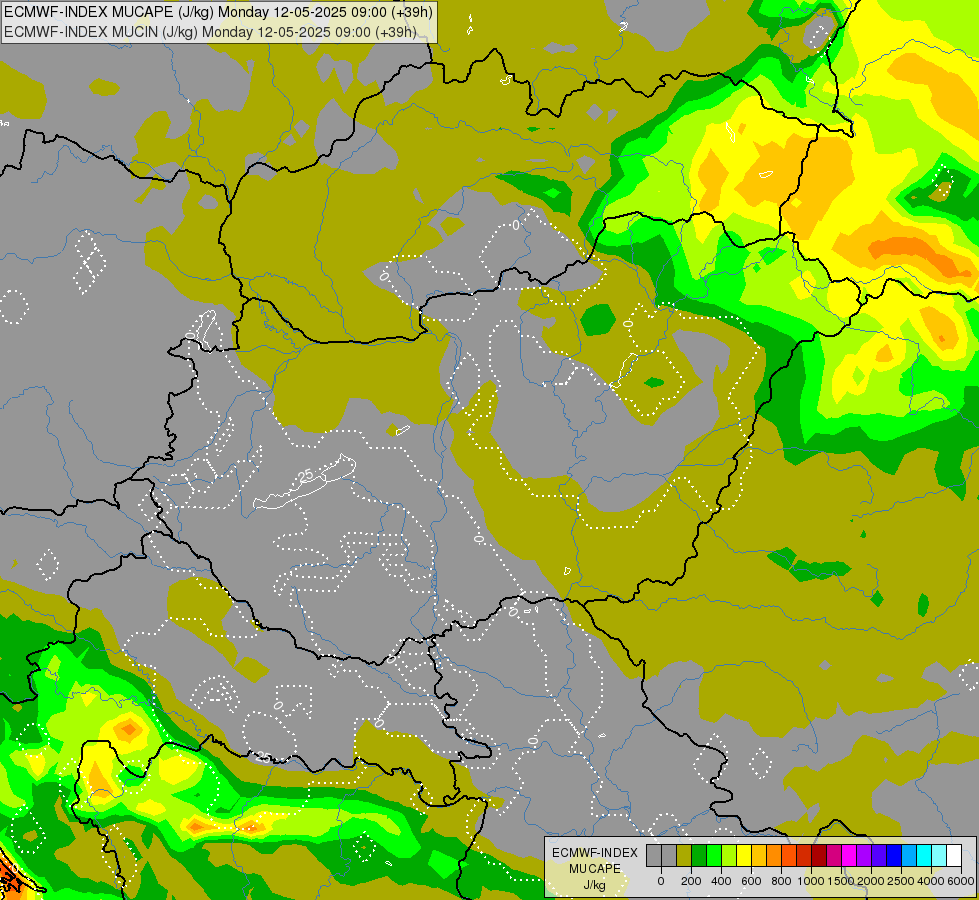
Task: Click the 'MUCAPE' word inside the legend box
Action: pos(595,869)
